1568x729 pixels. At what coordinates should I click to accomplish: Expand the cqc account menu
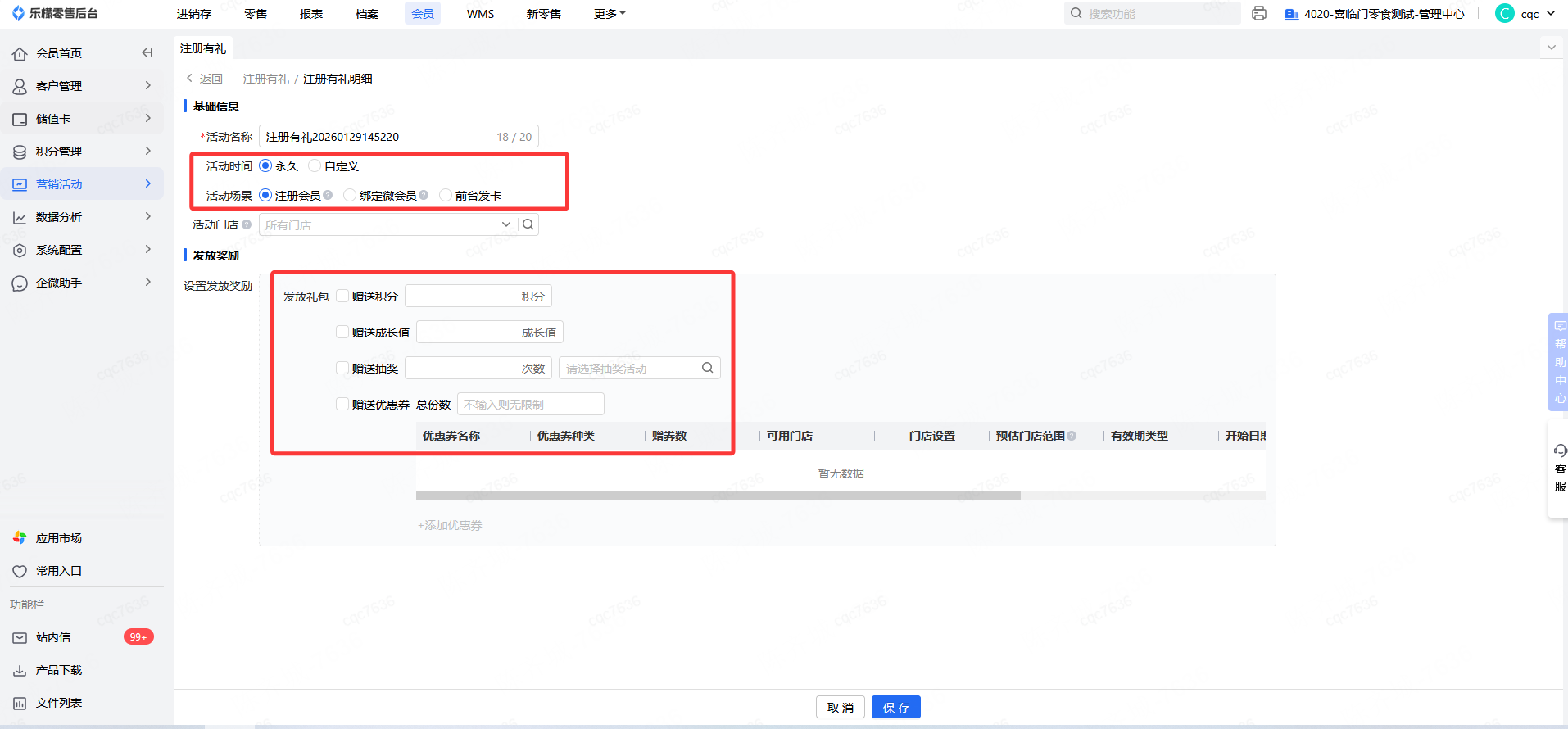tap(1551, 13)
